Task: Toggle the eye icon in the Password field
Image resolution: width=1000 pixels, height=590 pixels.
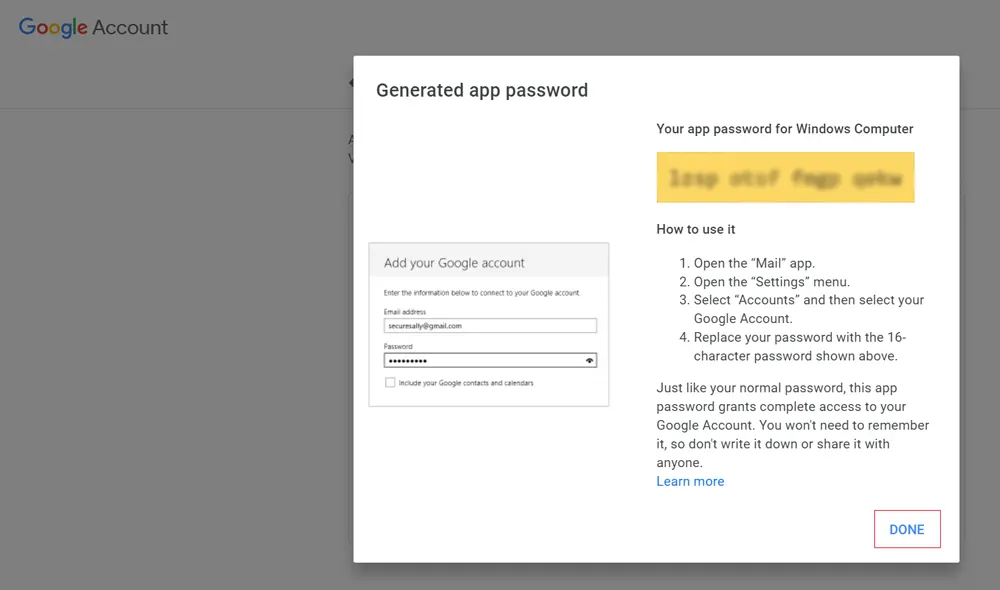Action: (590, 360)
